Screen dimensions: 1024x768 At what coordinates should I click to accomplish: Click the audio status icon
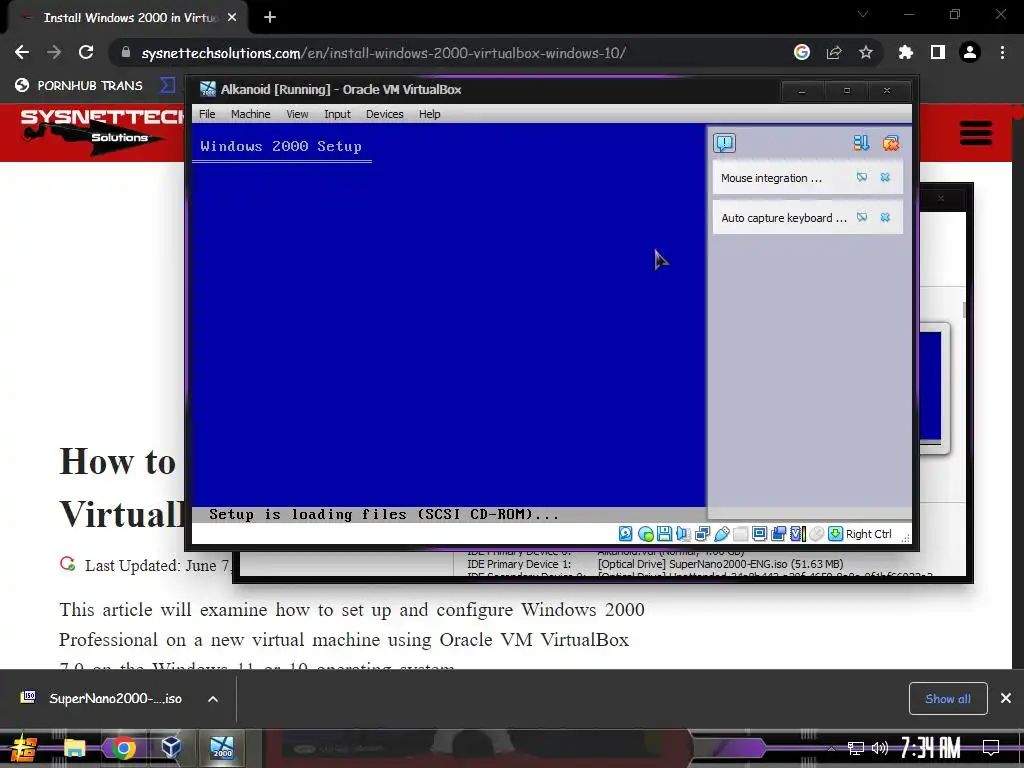(x=683, y=534)
